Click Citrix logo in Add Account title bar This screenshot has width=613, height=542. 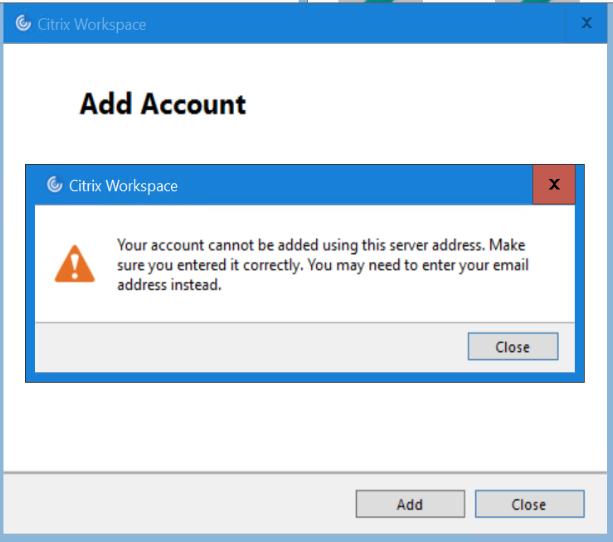pyautogui.click(x=23, y=23)
